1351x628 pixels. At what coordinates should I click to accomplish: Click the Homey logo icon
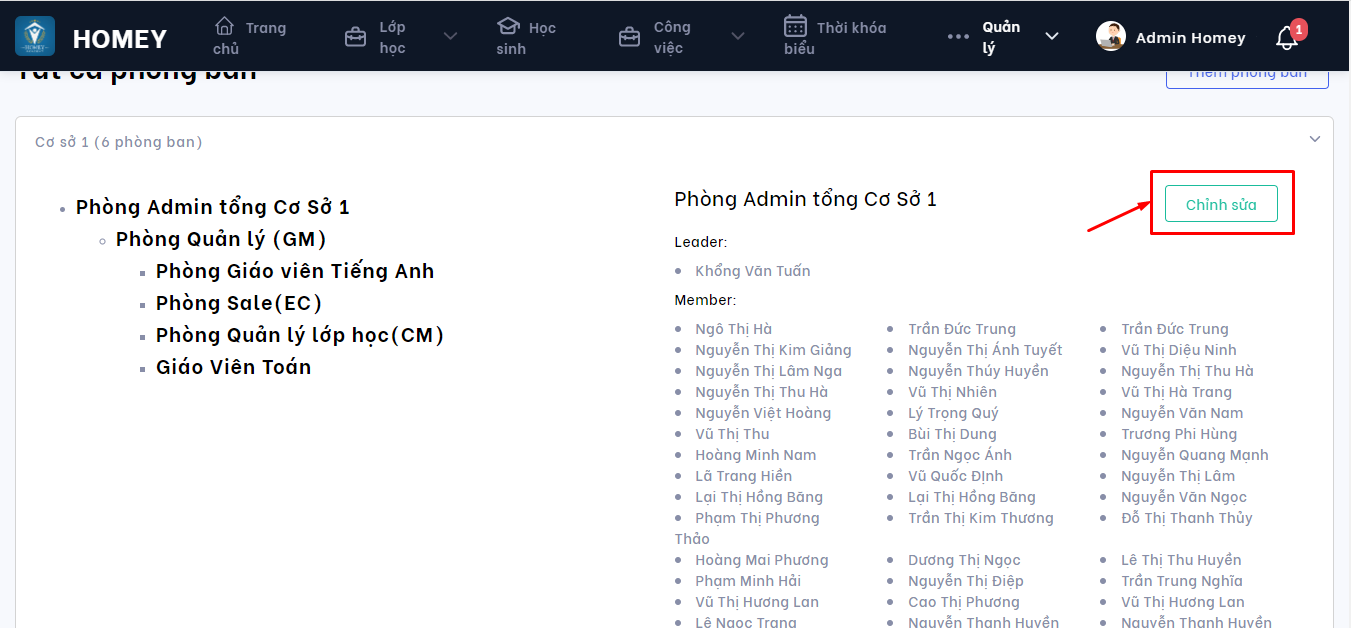[35, 37]
